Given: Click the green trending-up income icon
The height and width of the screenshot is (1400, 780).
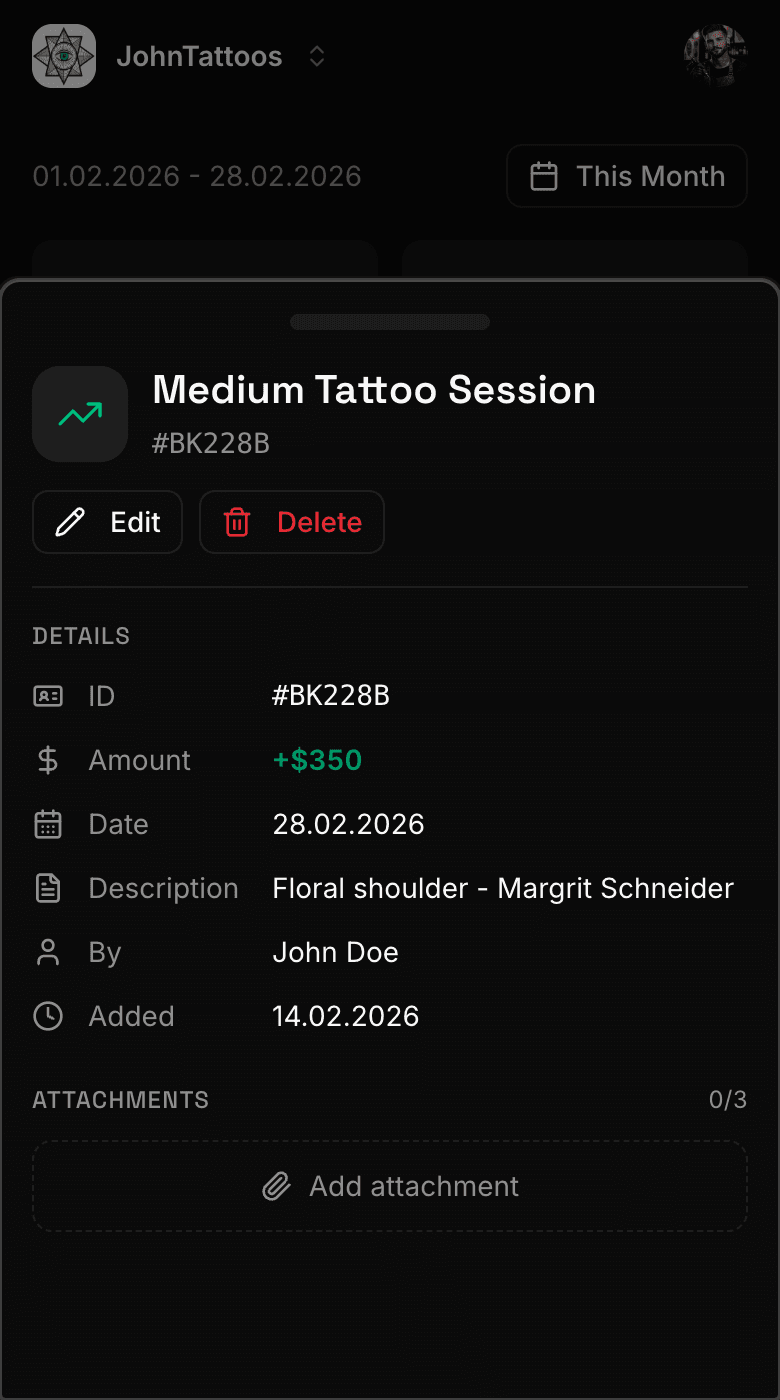Looking at the screenshot, I should tap(80, 414).
